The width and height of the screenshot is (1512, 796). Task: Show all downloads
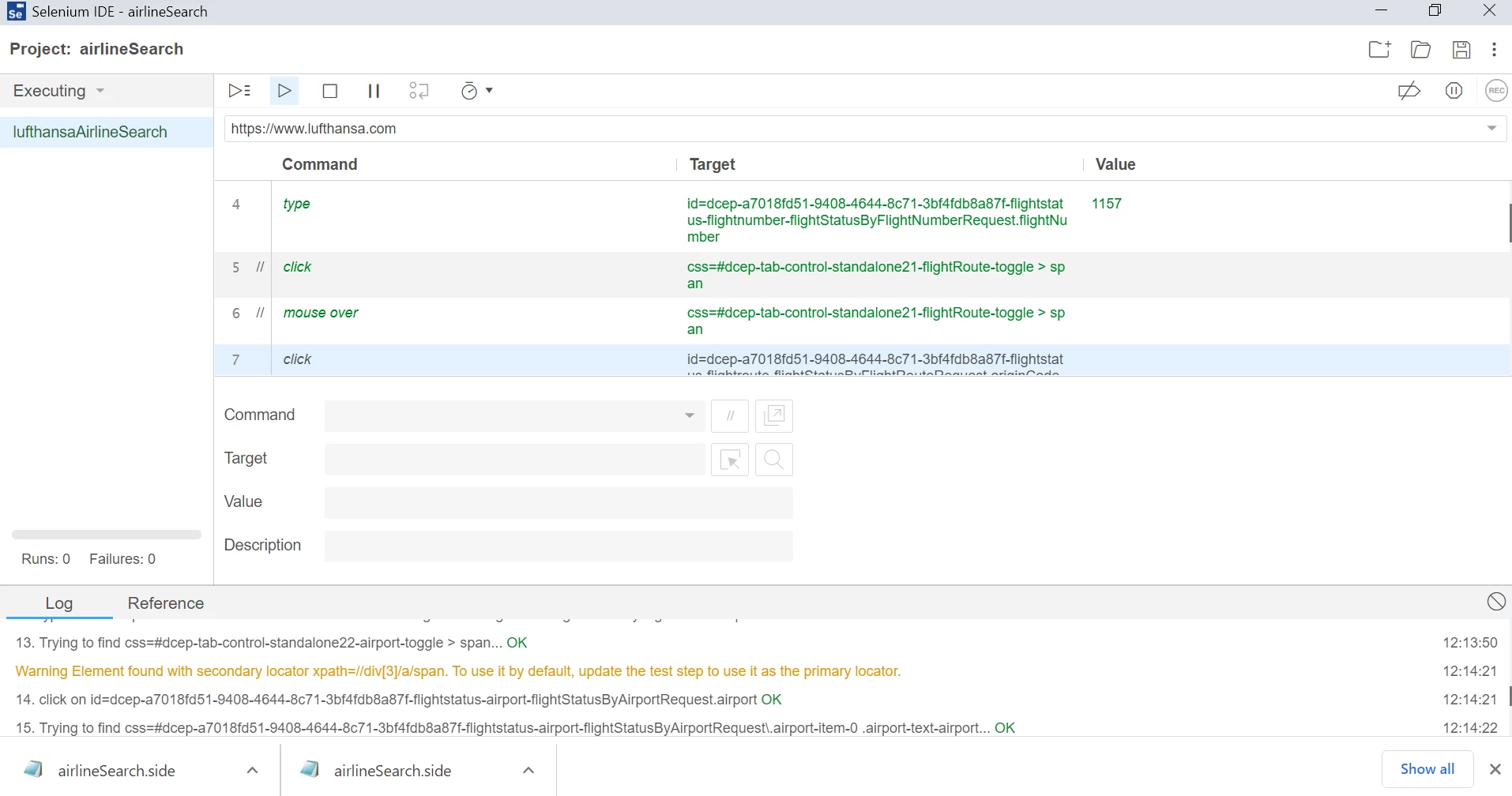pyautogui.click(x=1427, y=769)
